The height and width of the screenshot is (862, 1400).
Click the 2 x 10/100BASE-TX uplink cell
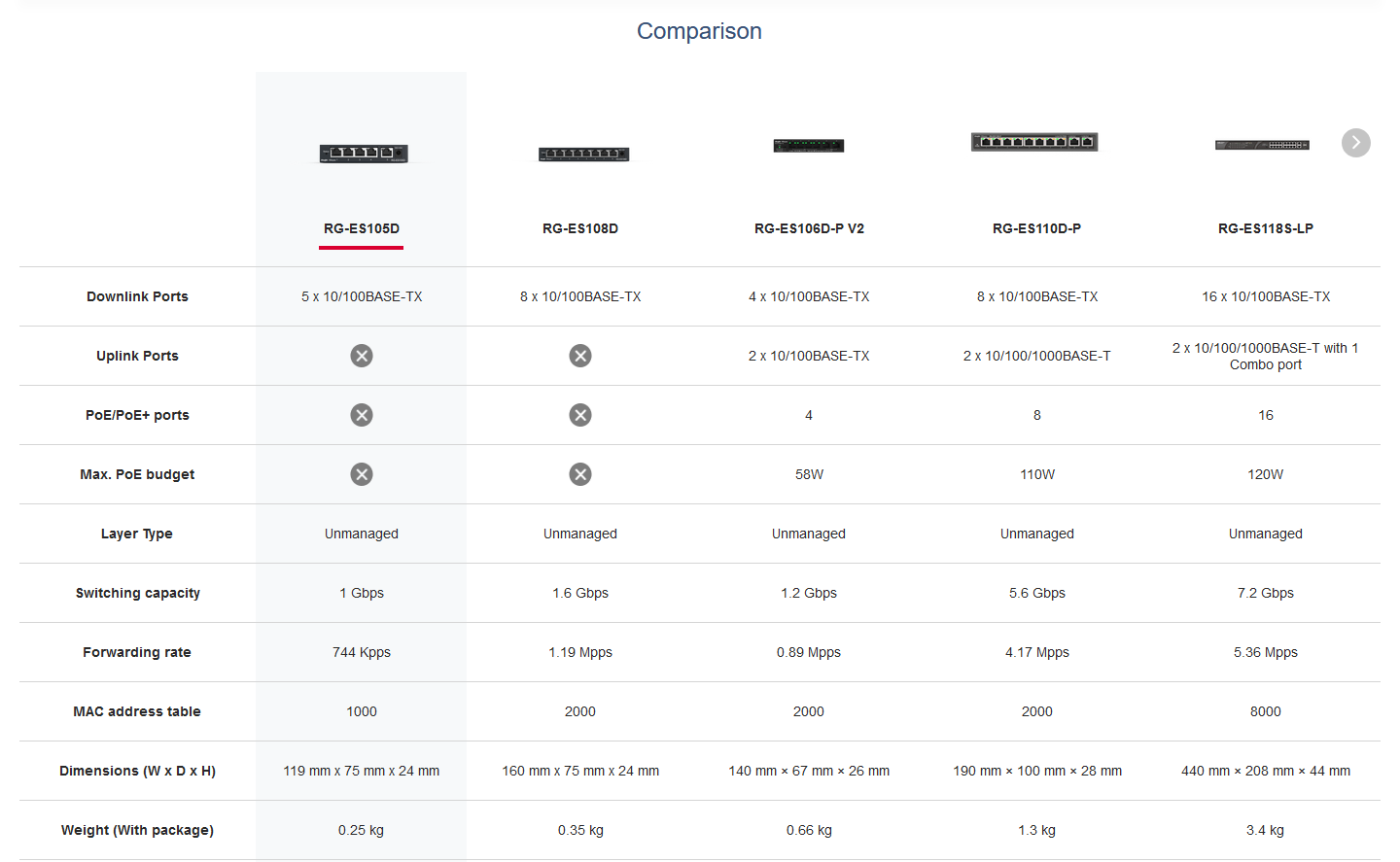tap(809, 356)
